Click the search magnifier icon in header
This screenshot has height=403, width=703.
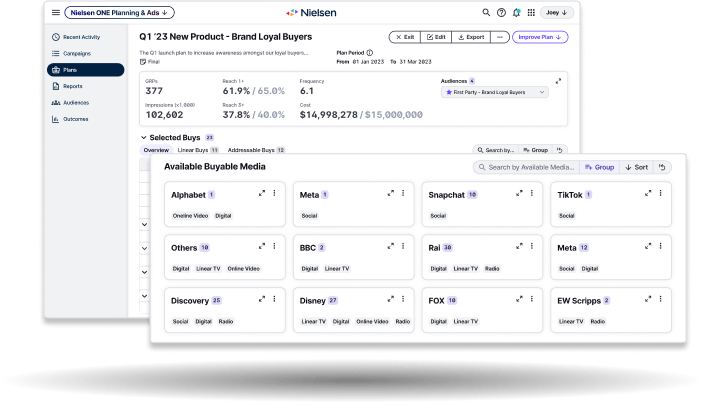(487, 13)
